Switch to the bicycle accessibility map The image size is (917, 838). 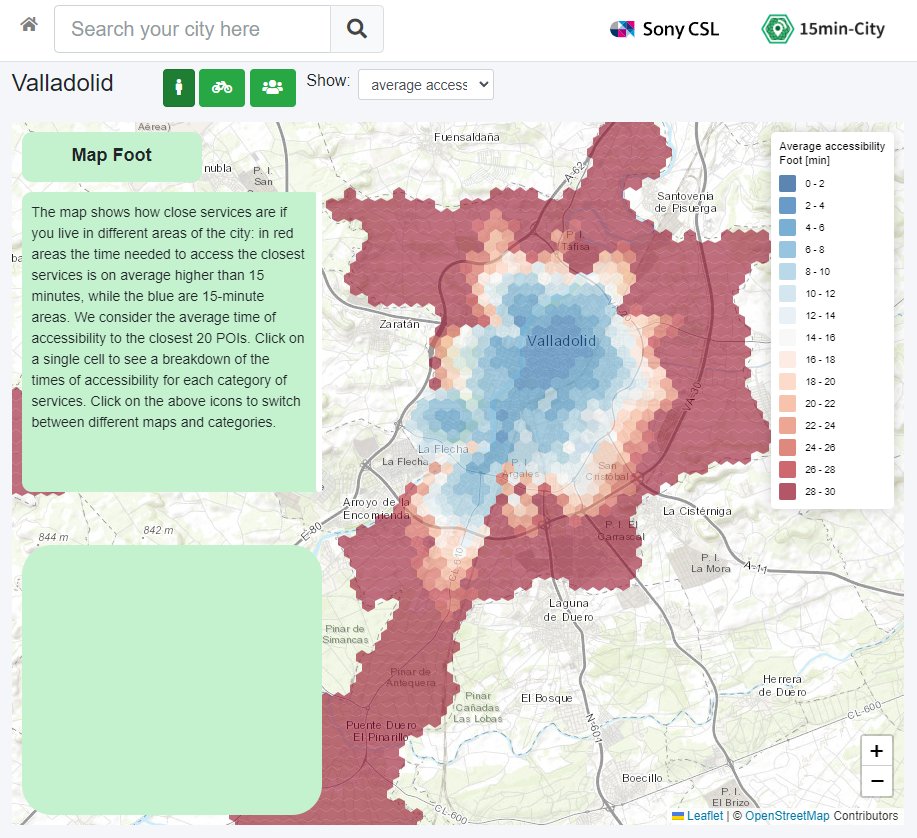coord(222,87)
